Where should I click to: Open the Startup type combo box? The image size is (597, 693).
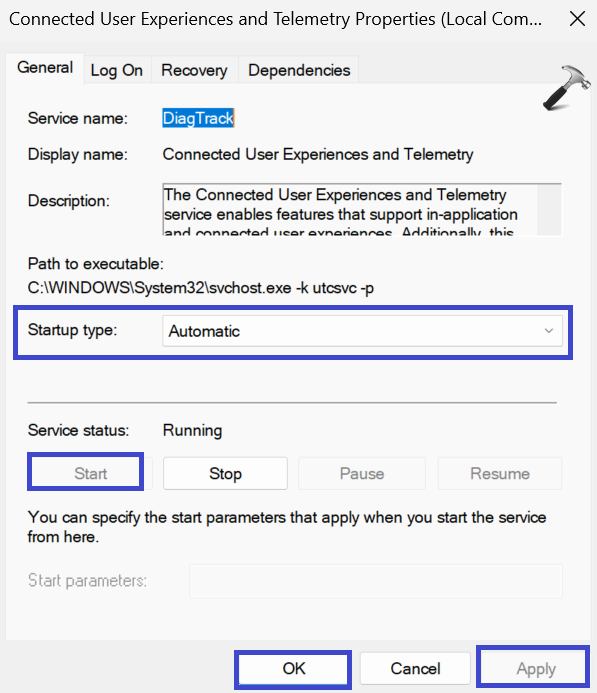362,331
